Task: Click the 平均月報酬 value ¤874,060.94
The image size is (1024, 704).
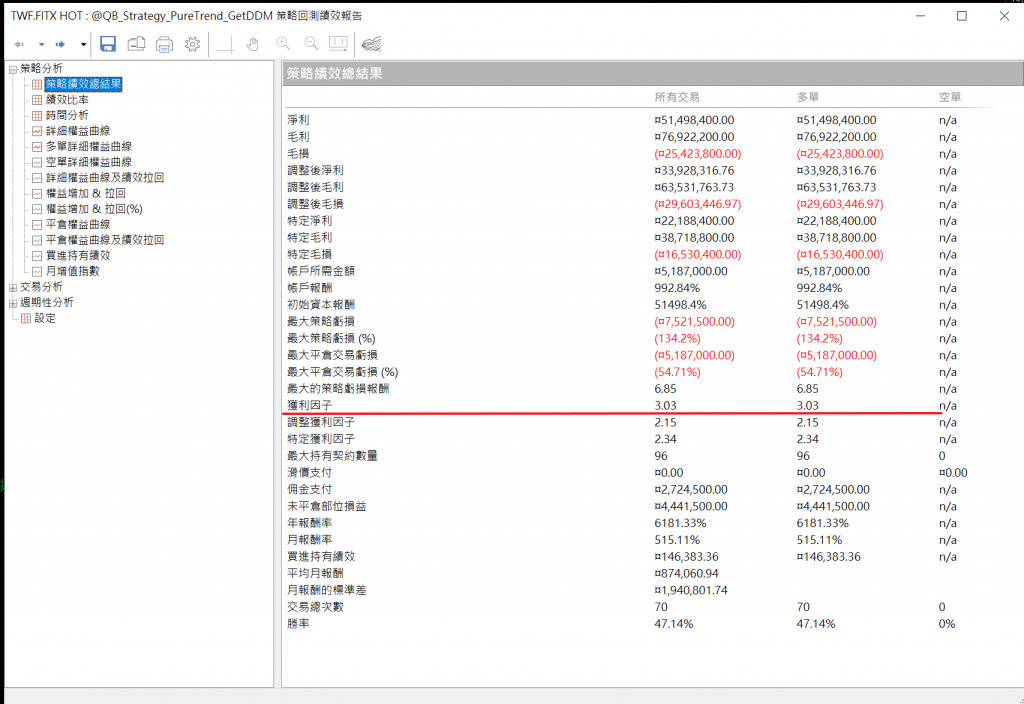Action: 686,573
